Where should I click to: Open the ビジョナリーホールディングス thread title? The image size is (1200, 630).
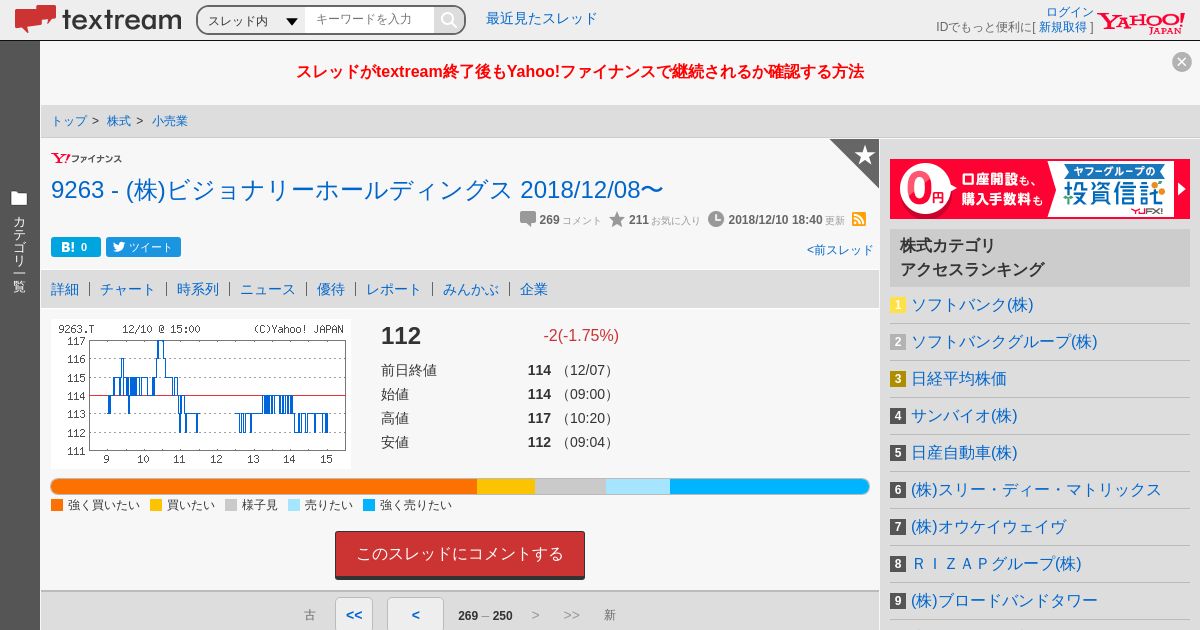(x=357, y=190)
